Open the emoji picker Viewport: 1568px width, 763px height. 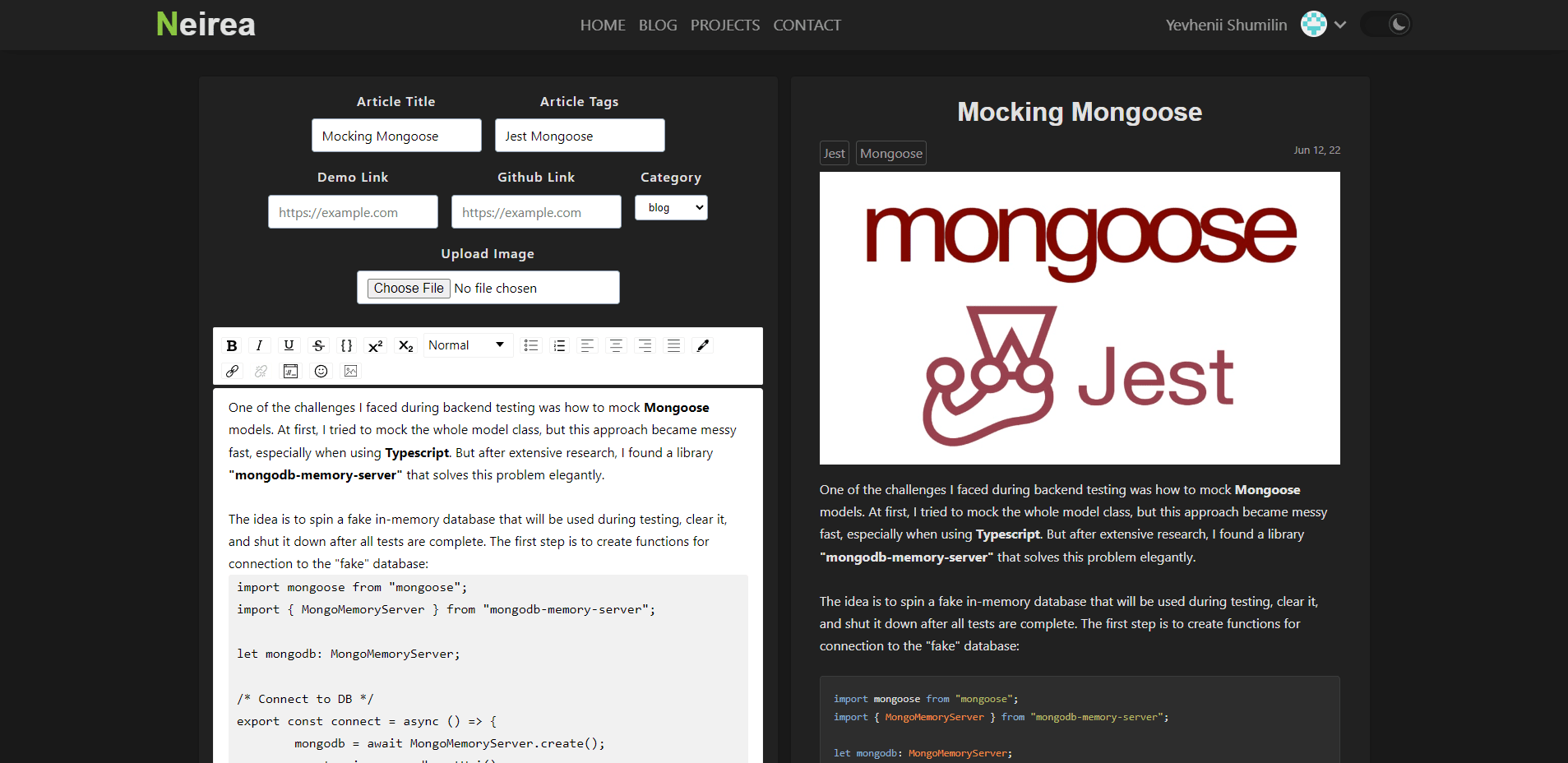coord(321,371)
